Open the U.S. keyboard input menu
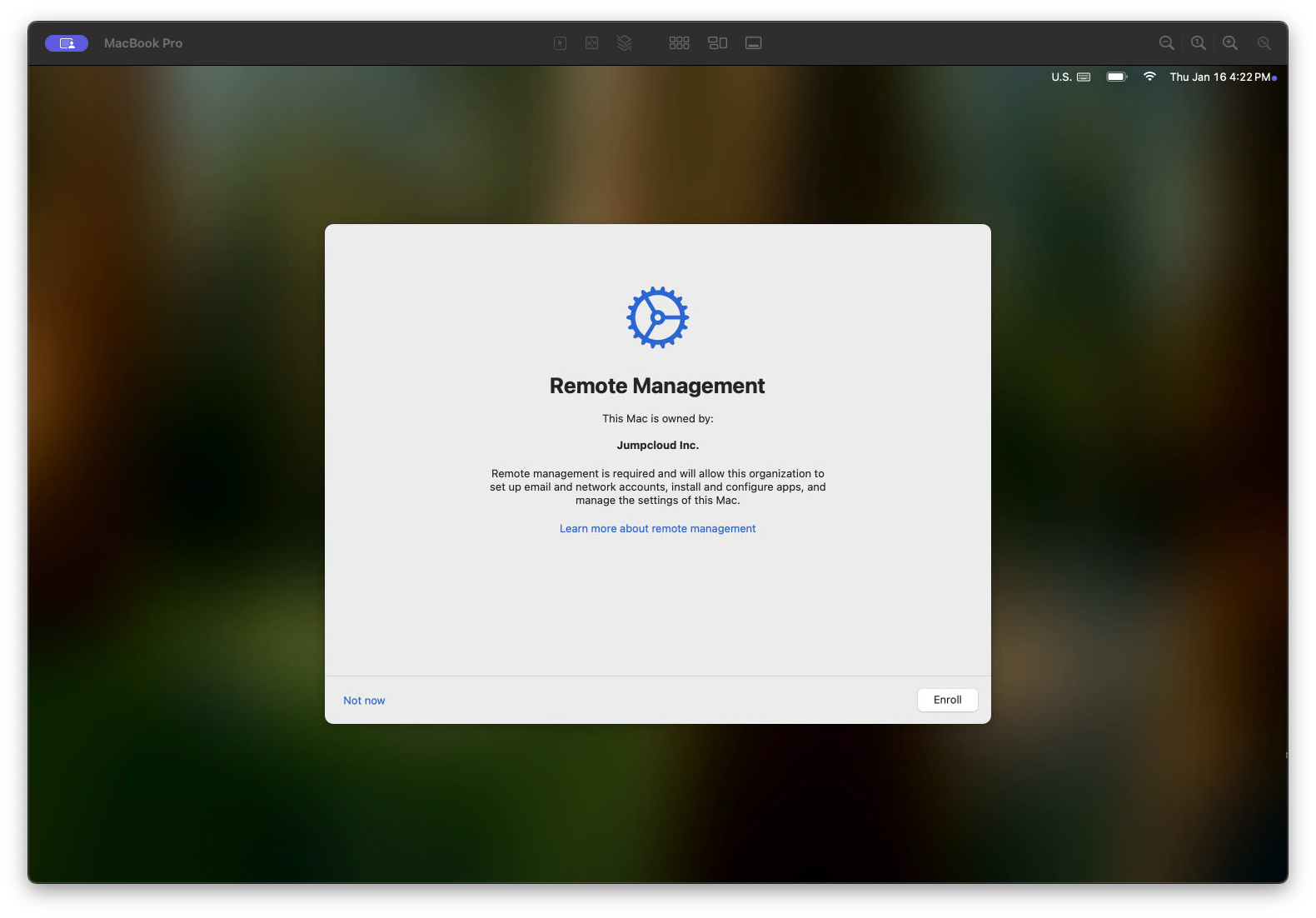The width and height of the screenshot is (1316, 918). point(1070,77)
